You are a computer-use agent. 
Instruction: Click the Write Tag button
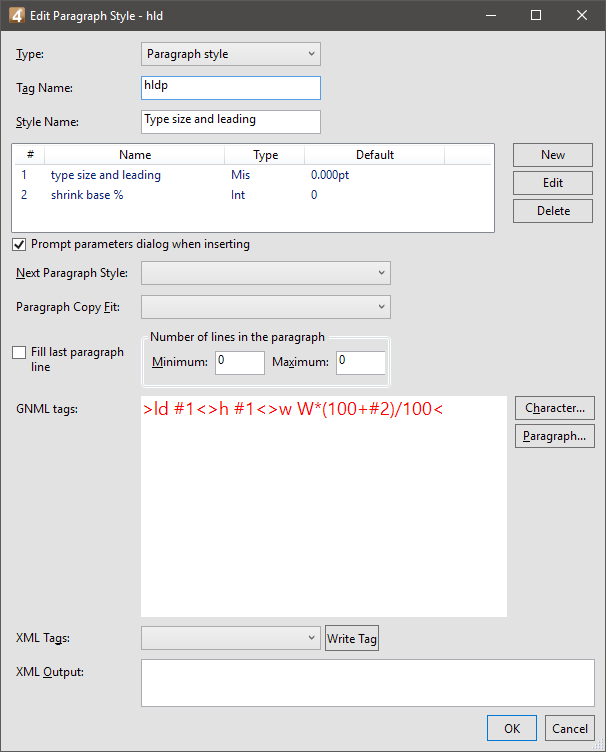click(x=352, y=638)
